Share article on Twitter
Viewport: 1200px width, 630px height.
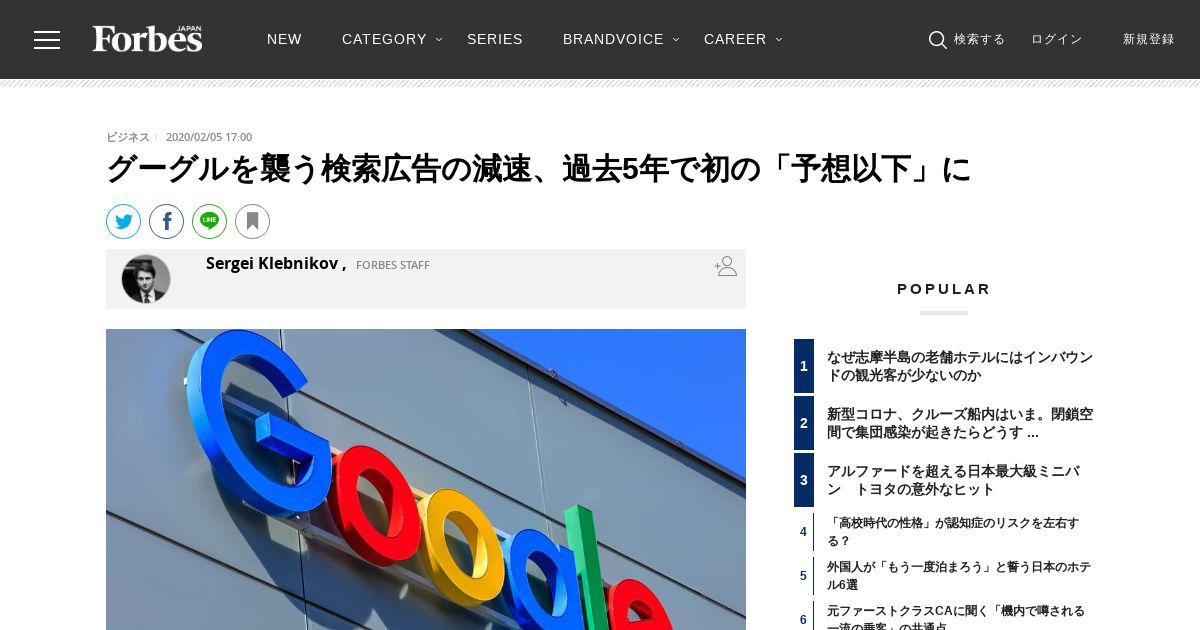pyautogui.click(x=124, y=222)
